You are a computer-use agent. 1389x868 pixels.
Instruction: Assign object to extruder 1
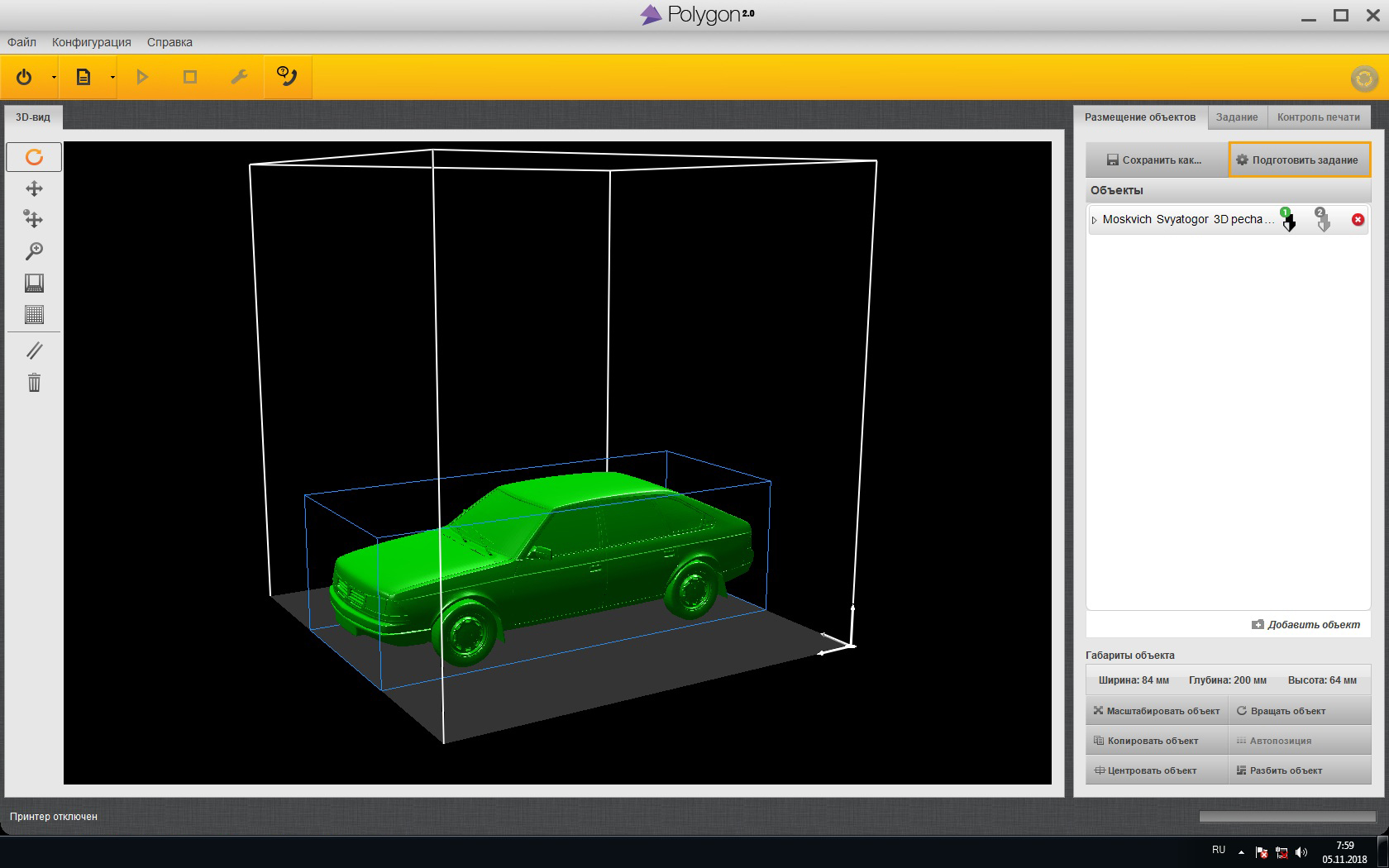tap(1287, 220)
